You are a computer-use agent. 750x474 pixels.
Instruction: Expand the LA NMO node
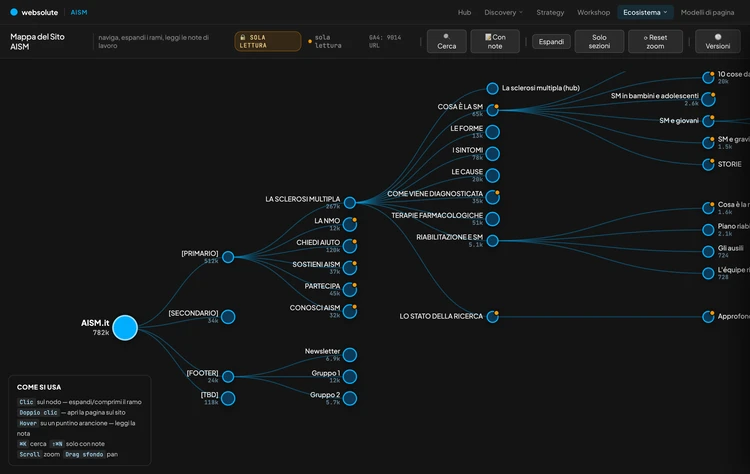tap(350, 224)
